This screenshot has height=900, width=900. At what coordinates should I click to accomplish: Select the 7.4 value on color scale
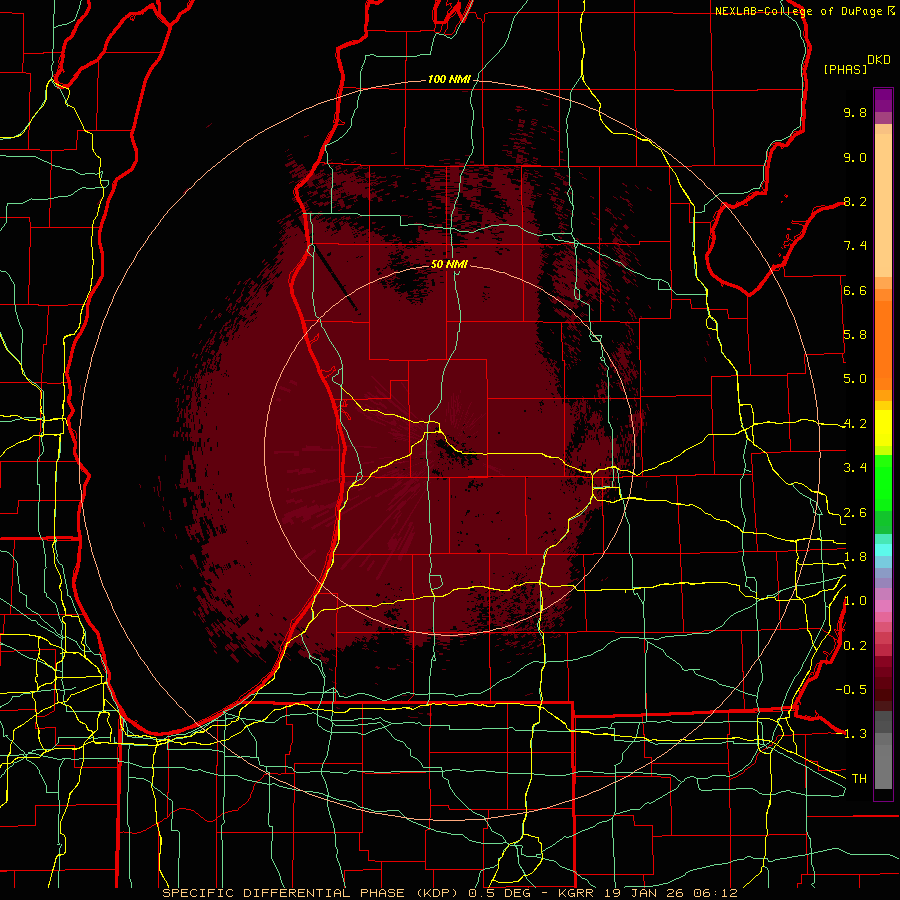pyautogui.click(x=855, y=246)
